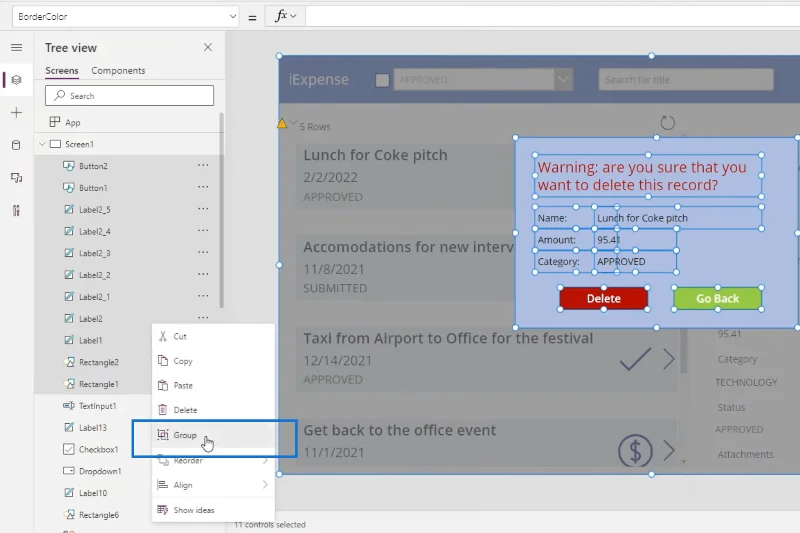Choose Group from context menu
The image size is (800, 533).
point(213,435)
